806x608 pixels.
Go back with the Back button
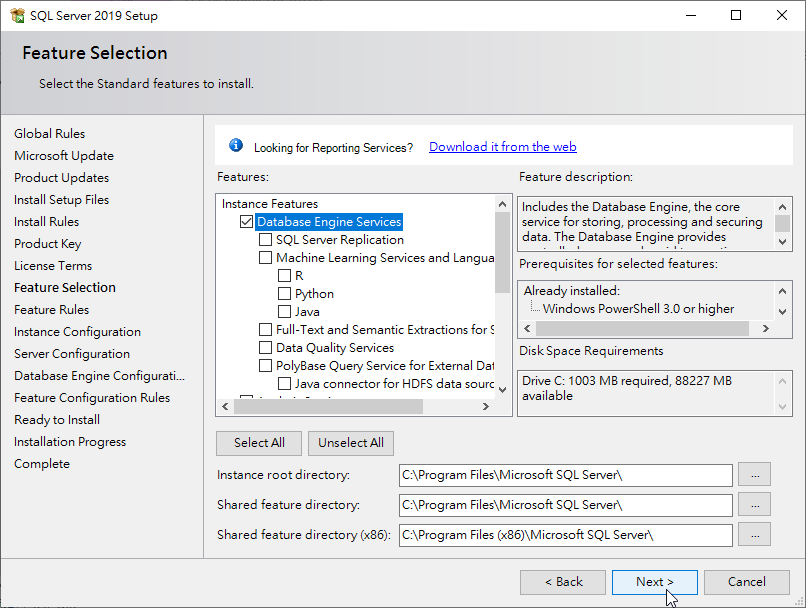pyautogui.click(x=563, y=582)
